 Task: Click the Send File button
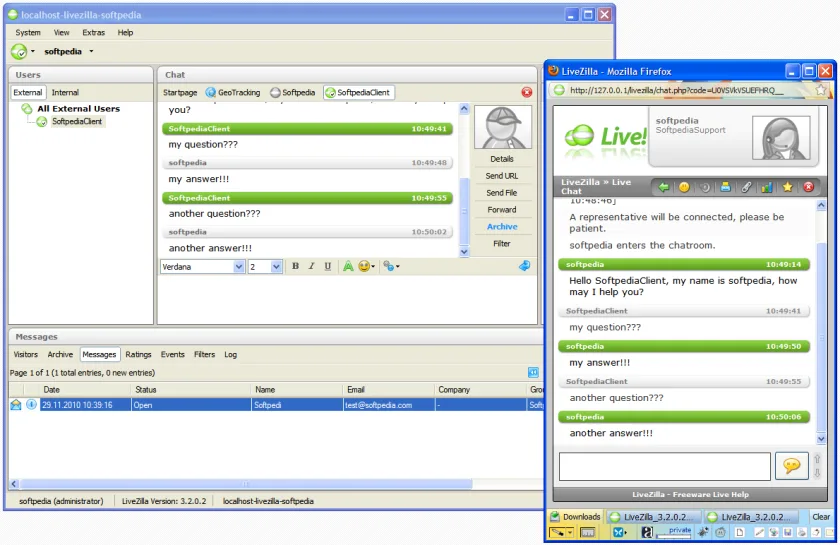coord(501,193)
